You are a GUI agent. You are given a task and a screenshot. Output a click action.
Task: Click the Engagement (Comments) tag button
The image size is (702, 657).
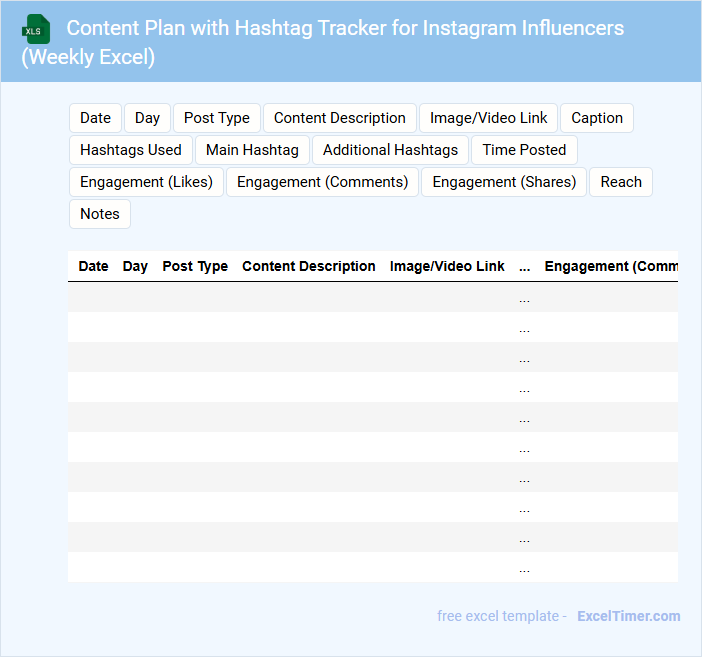coord(322,182)
